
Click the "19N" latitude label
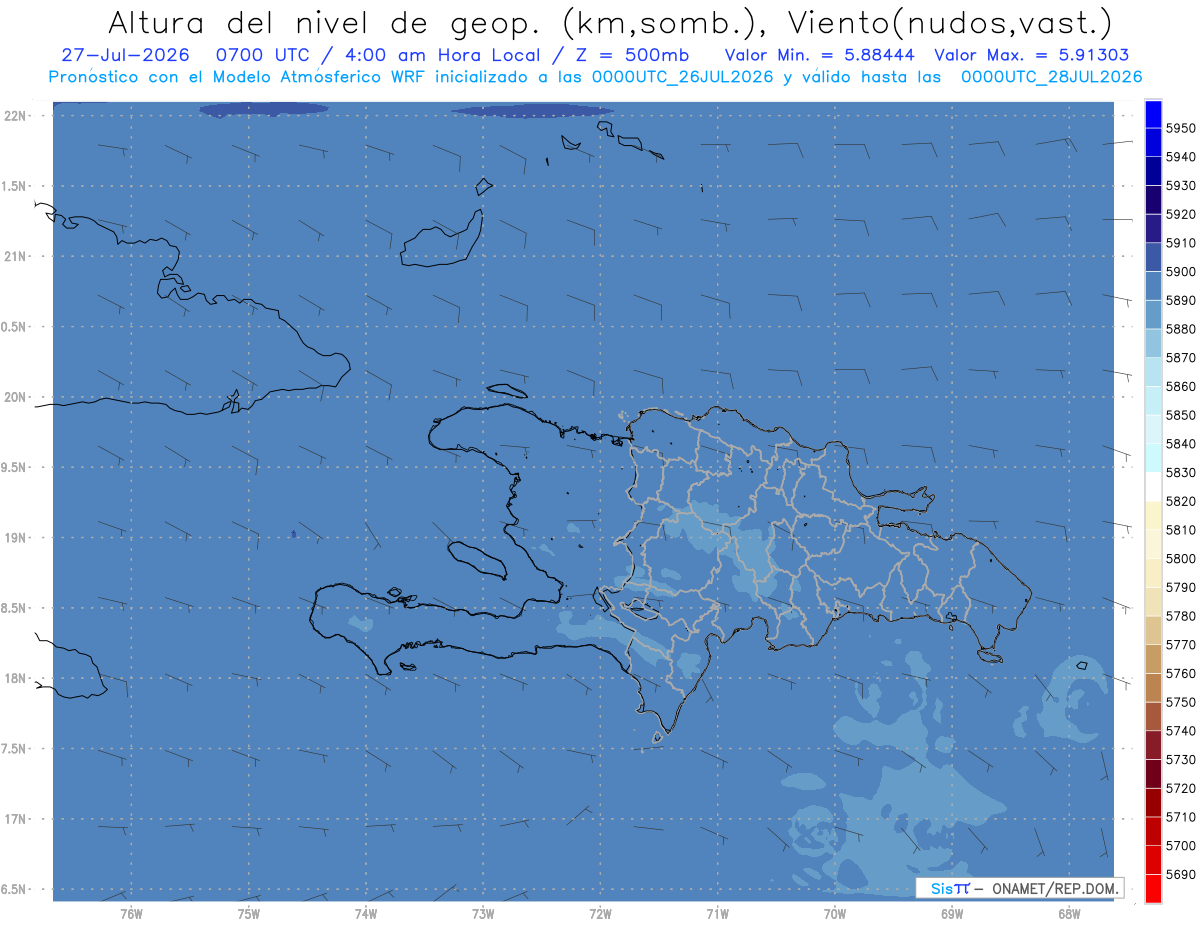coord(16,538)
